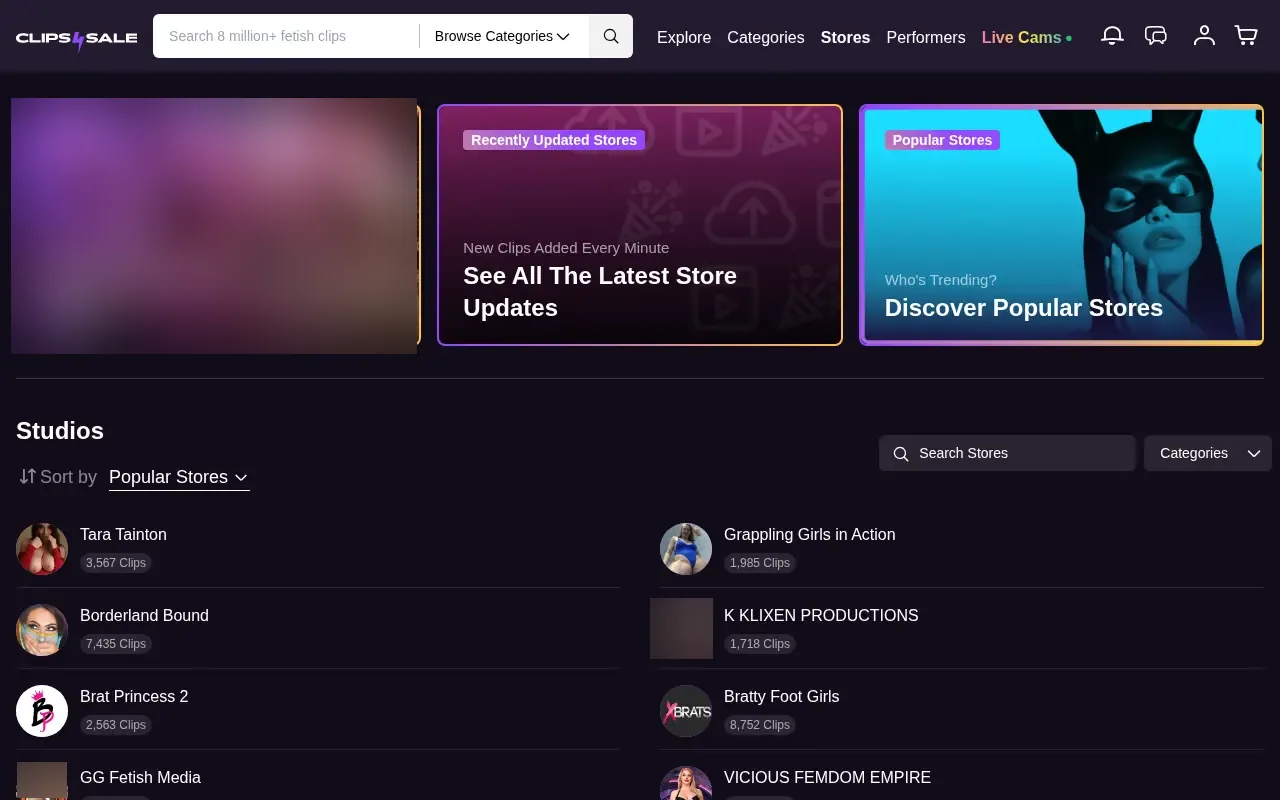Screen dimensions: 1280x800
Task: Open the user account icon
Action: tap(1204, 36)
